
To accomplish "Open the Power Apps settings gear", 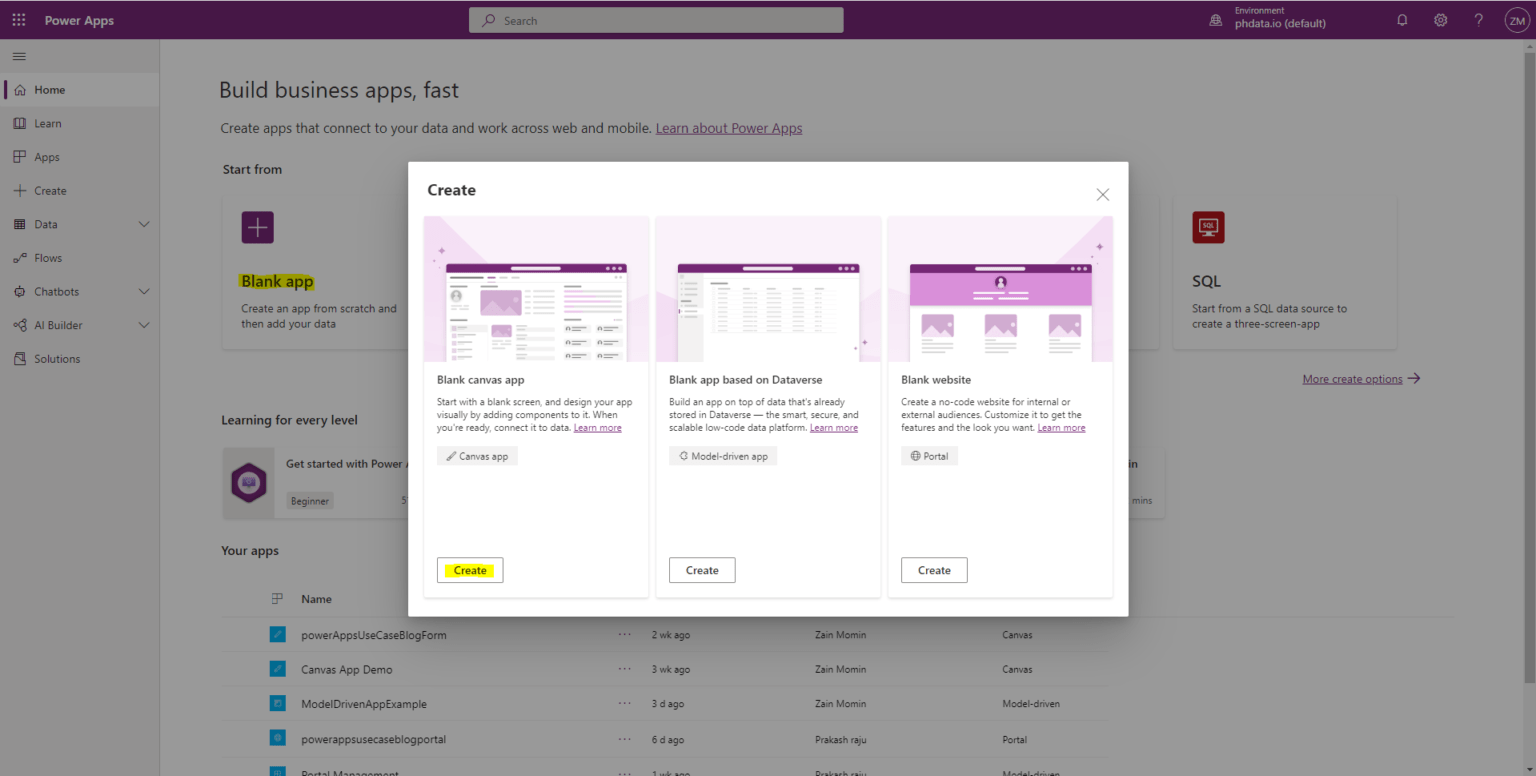I will [x=1440, y=19].
